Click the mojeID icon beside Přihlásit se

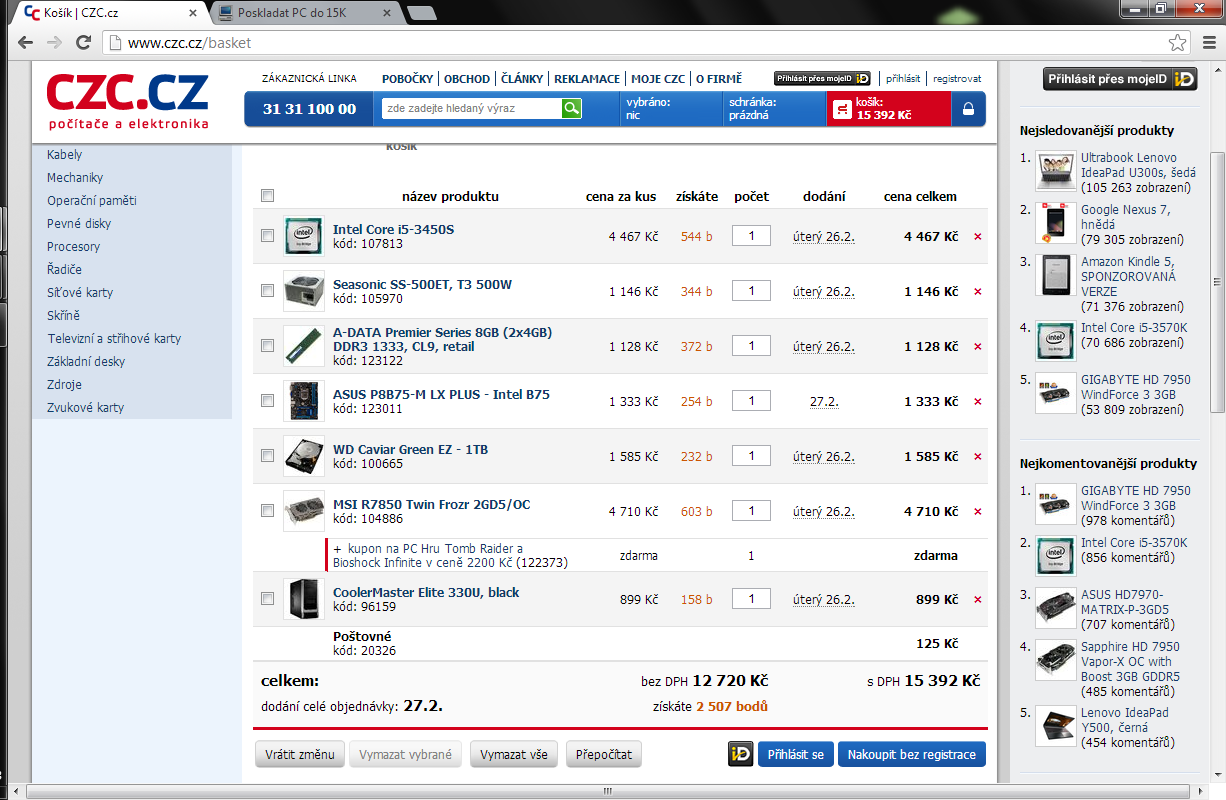coord(740,754)
